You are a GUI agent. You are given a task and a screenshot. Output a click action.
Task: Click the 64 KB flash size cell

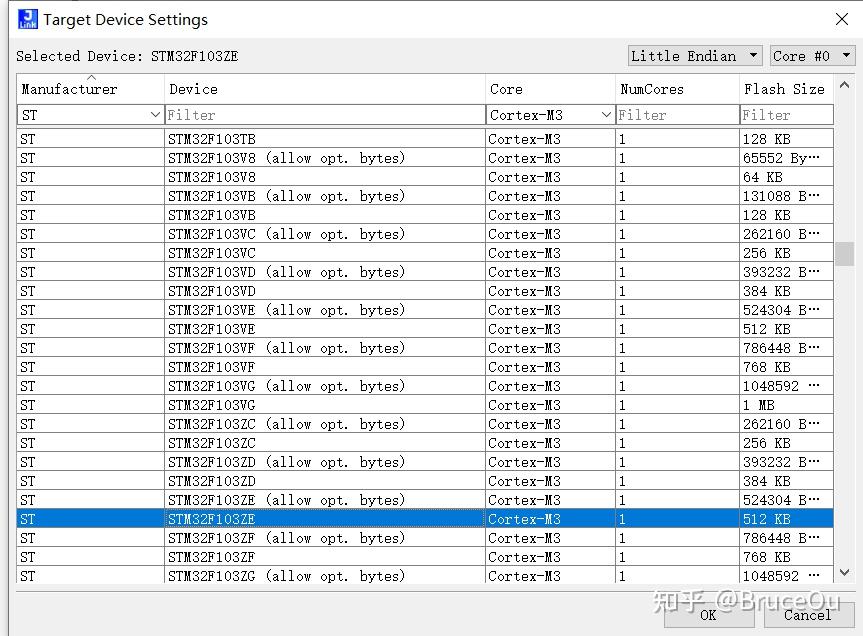tap(786, 177)
